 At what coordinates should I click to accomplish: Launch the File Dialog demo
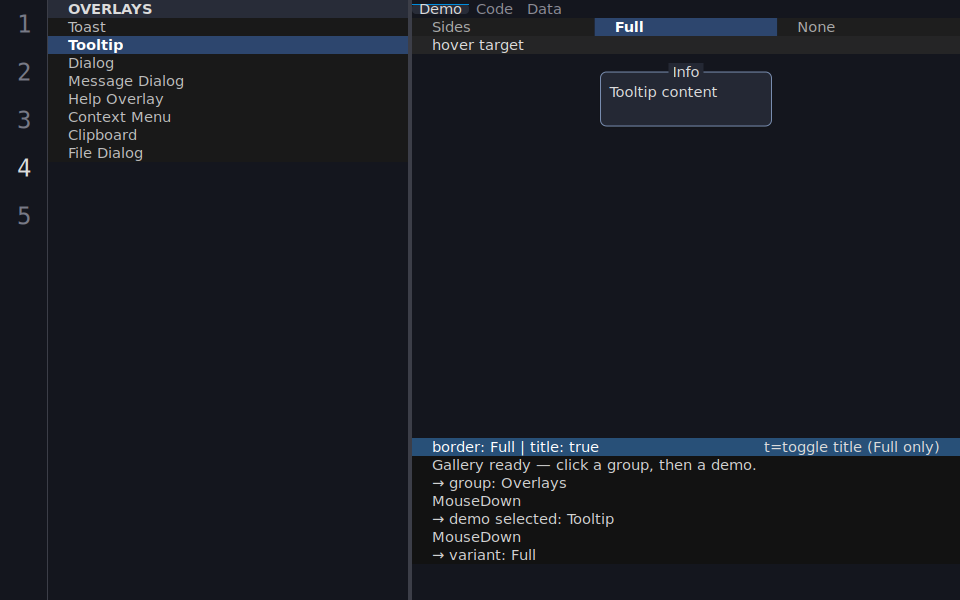tap(228, 153)
